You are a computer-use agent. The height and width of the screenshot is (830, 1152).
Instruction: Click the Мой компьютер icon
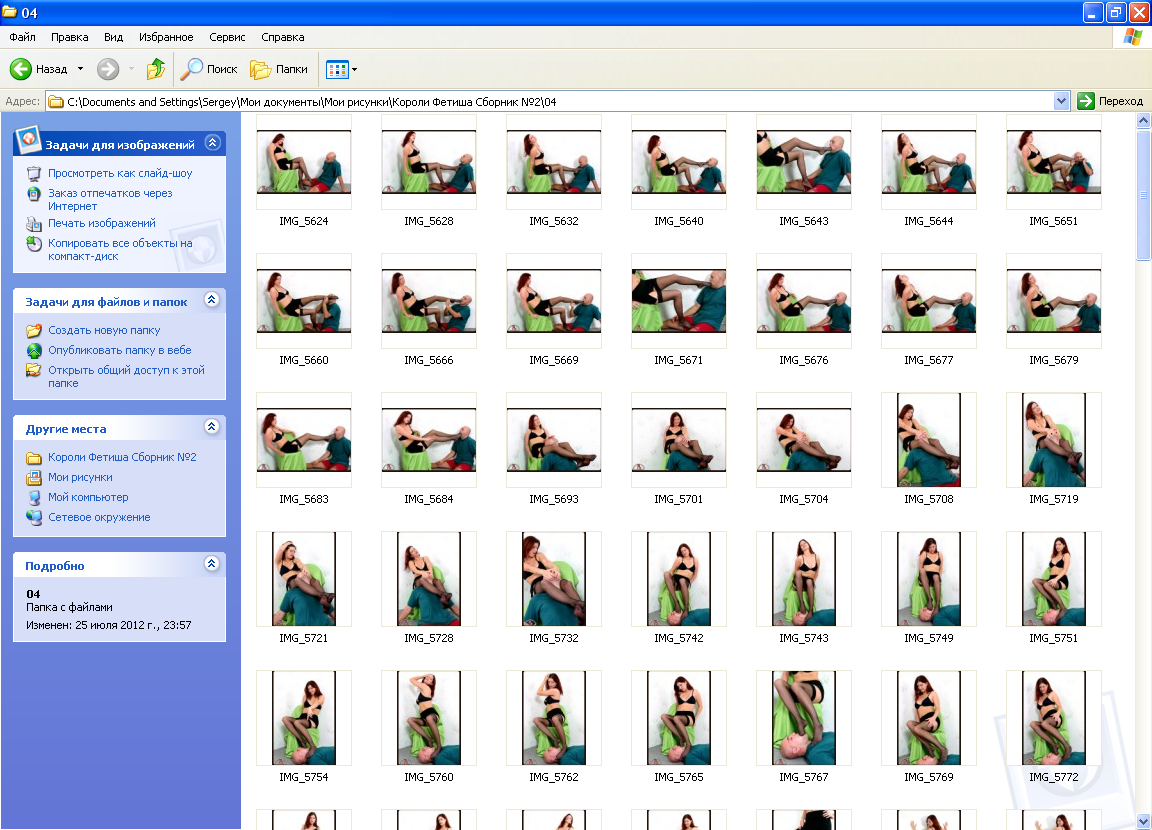tap(34, 497)
